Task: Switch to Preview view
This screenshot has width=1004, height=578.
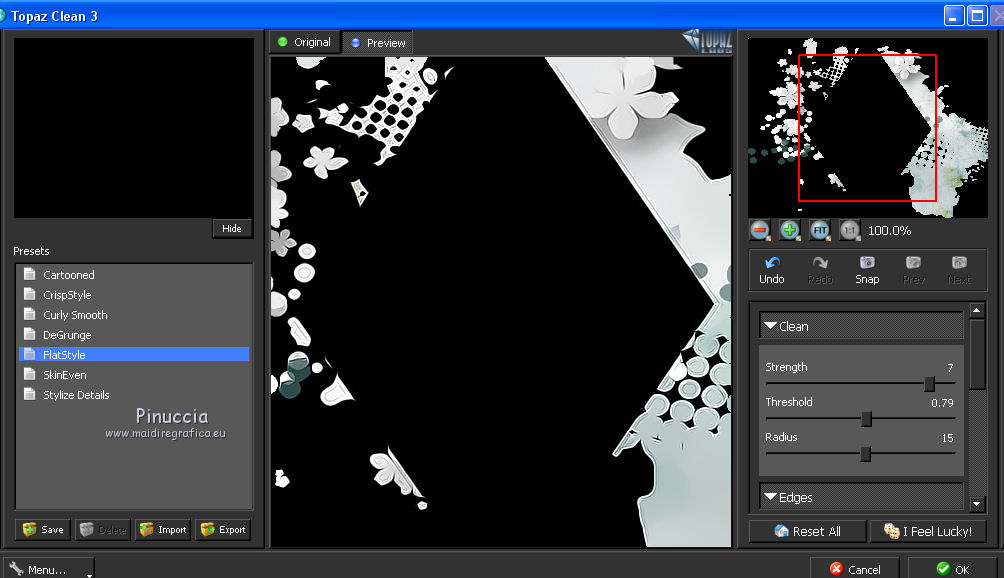Action: click(x=378, y=43)
